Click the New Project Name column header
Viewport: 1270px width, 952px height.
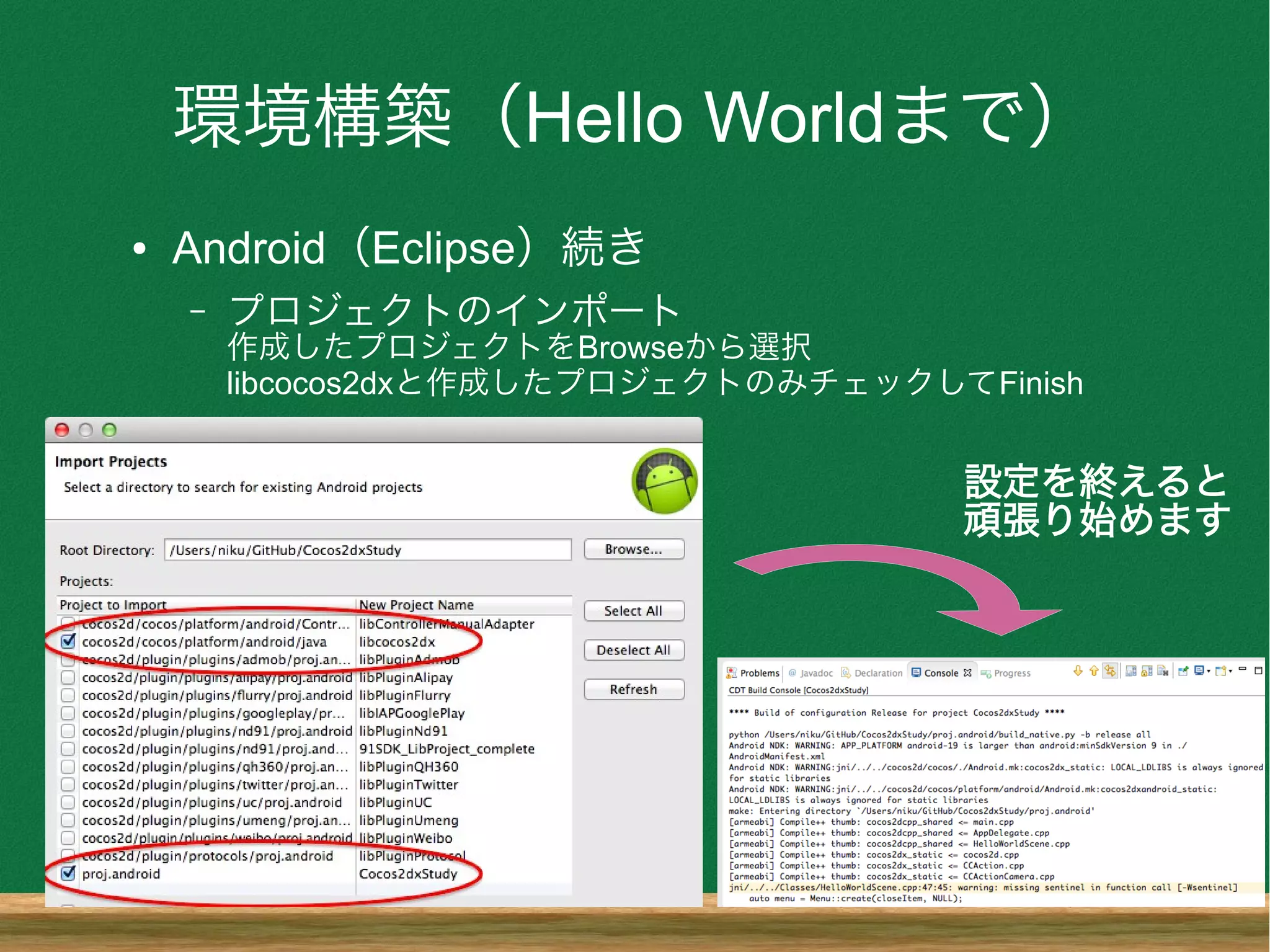point(464,605)
